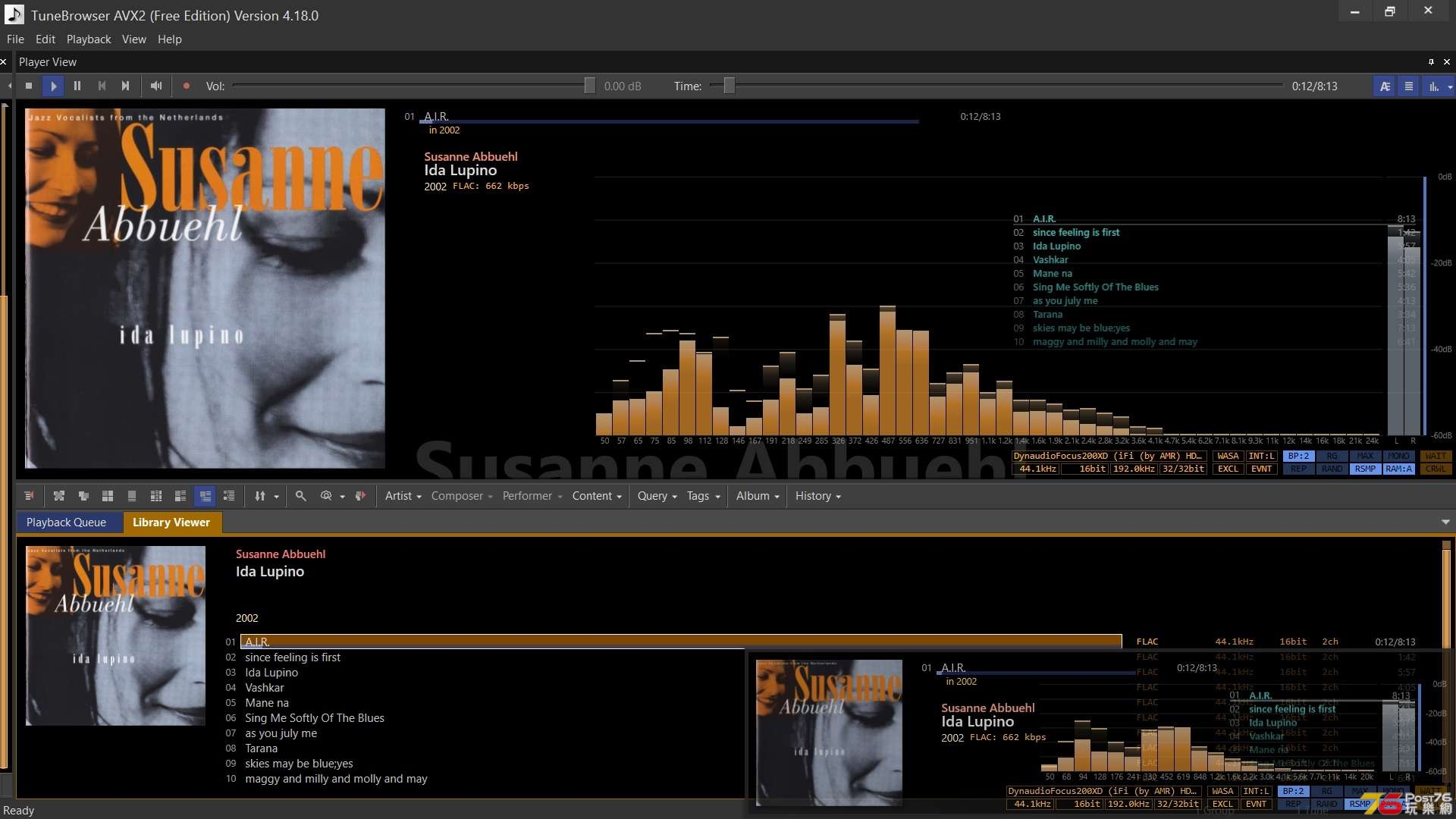The height and width of the screenshot is (819, 1456).
Task: Open the Query dropdown
Action: point(657,496)
